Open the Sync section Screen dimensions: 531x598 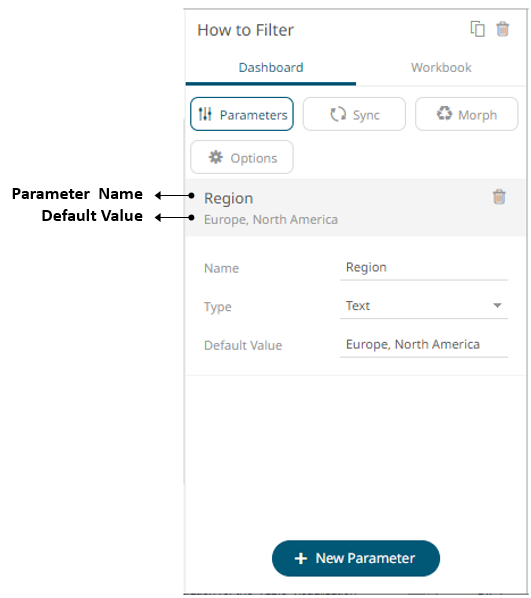click(x=354, y=114)
